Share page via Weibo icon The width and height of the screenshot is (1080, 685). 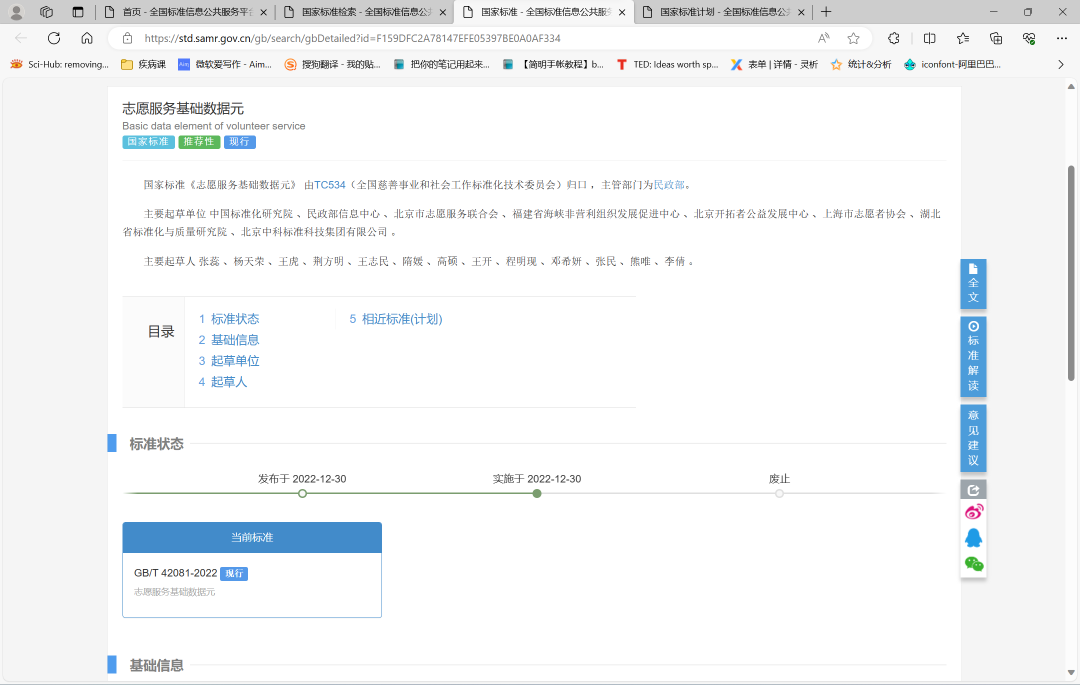(x=973, y=512)
